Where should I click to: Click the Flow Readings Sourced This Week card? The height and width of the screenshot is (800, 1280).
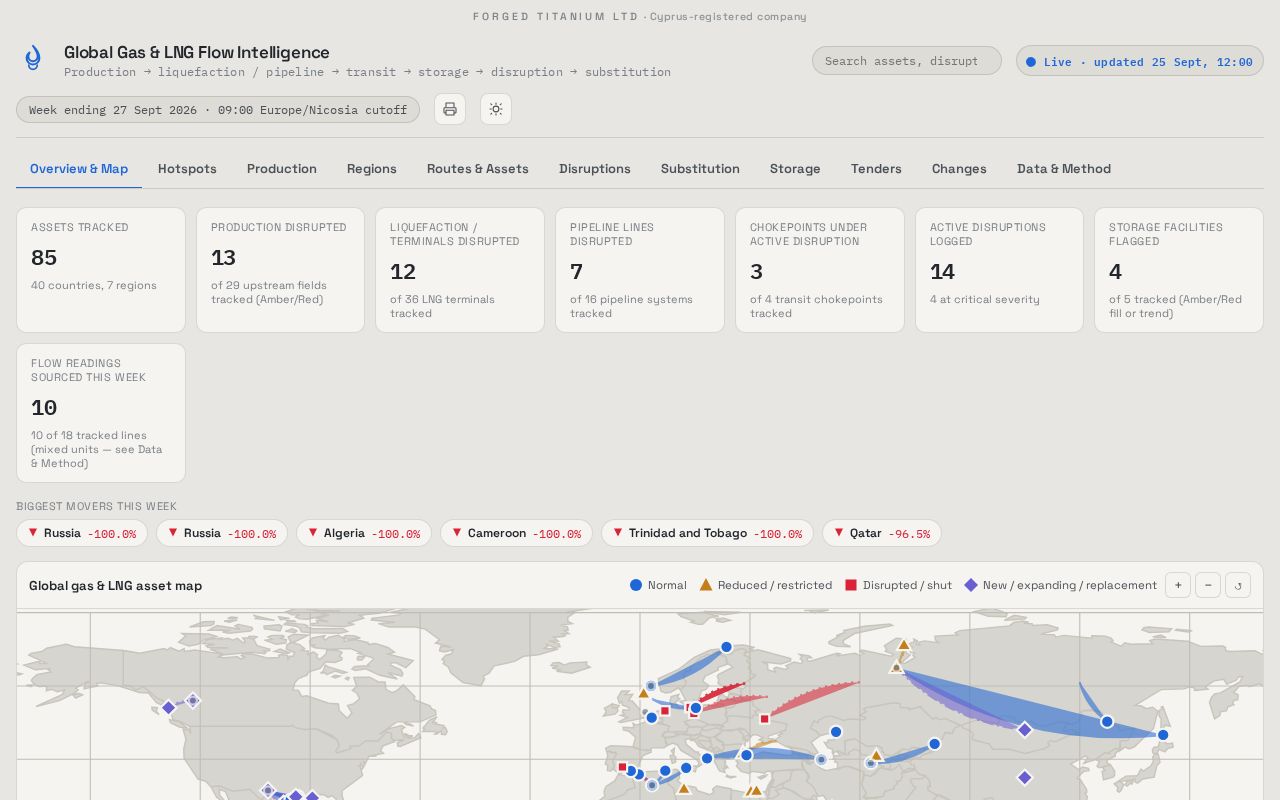coord(101,413)
